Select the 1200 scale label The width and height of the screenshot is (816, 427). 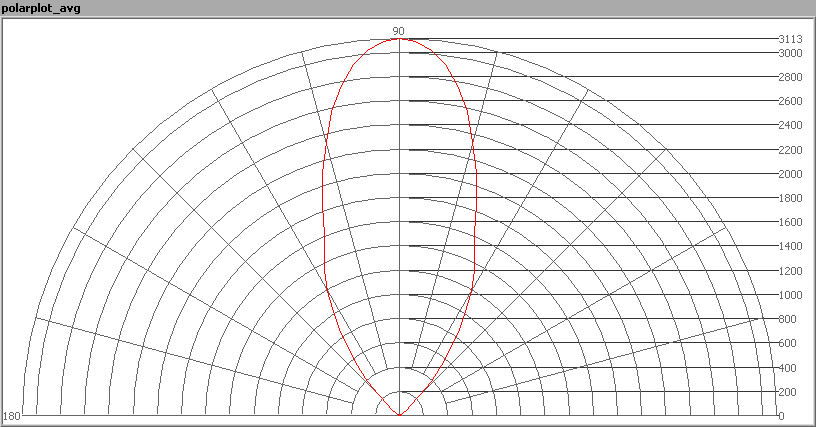point(790,271)
